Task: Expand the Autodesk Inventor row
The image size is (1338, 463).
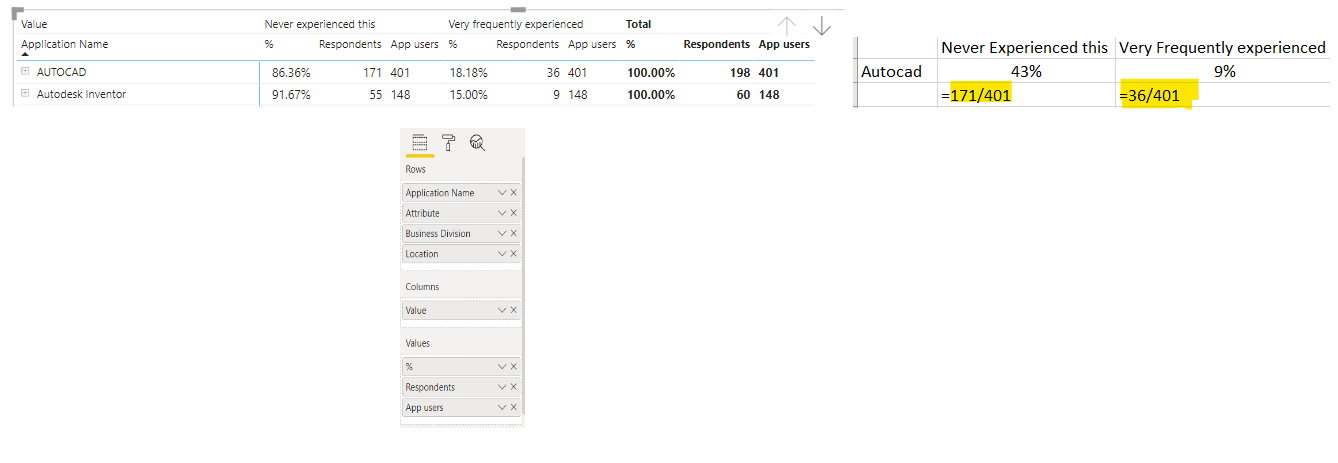Action: [x=24, y=94]
